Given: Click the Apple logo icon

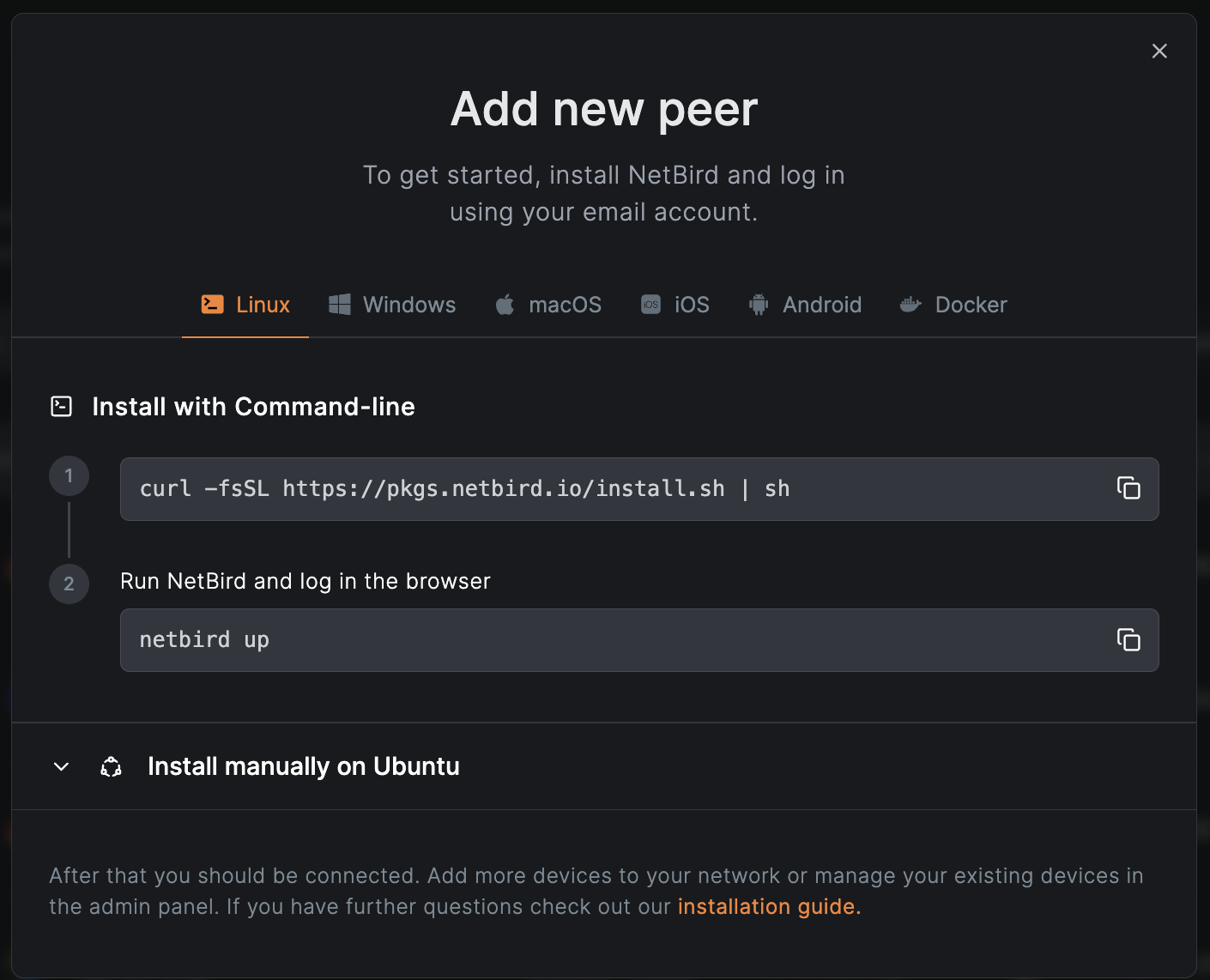Looking at the screenshot, I should pyautogui.click(x=505, y=305).
